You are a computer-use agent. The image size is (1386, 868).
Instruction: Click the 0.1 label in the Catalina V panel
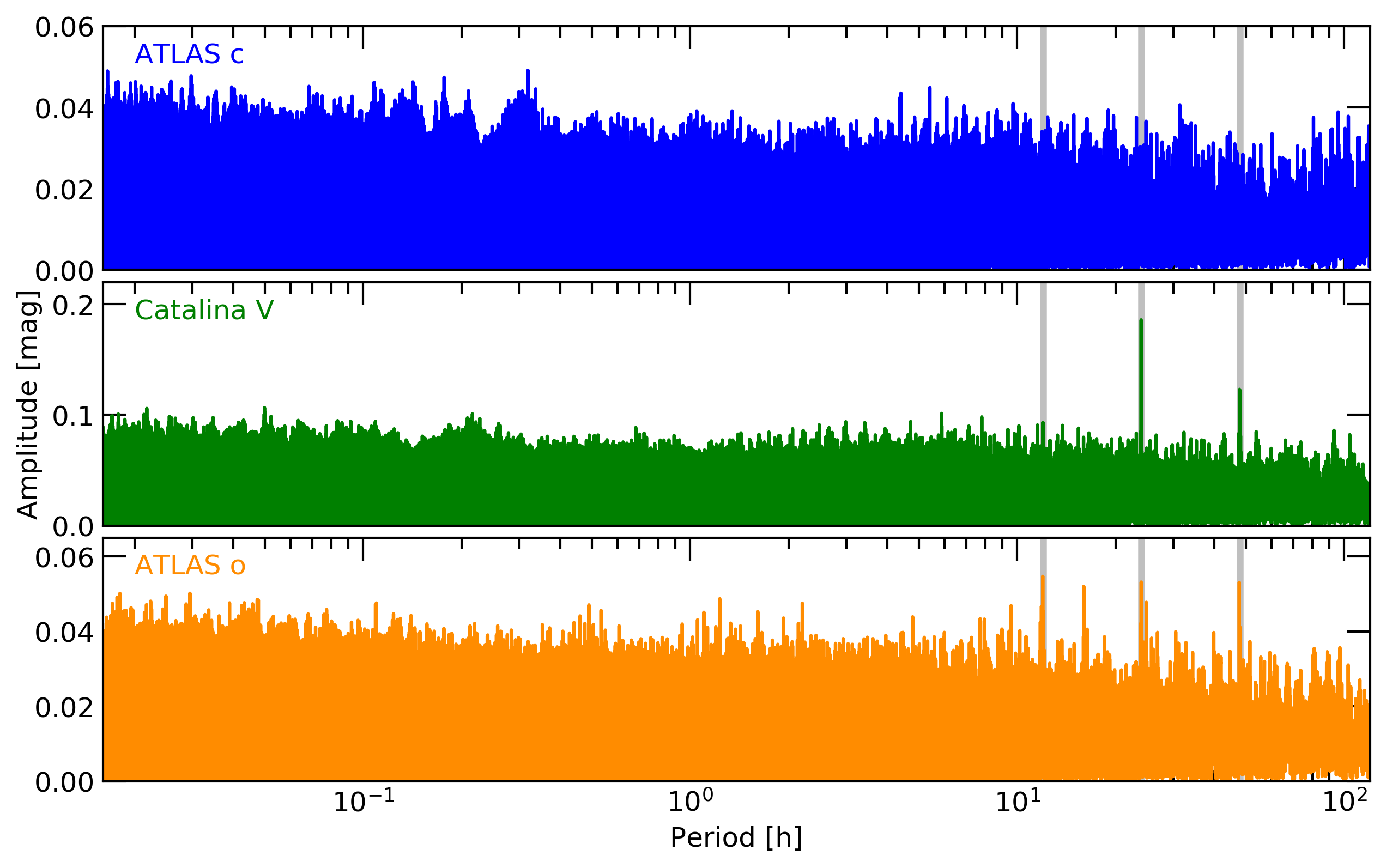pos(72,416)
